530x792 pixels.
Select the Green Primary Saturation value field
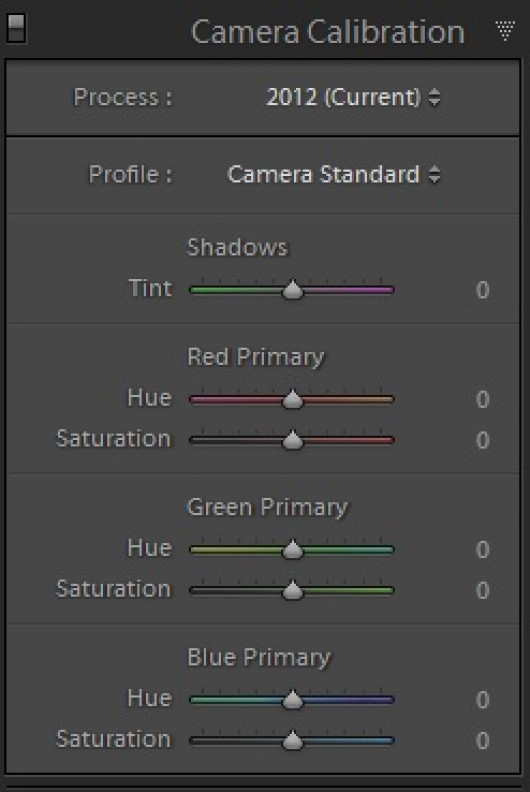483,590
